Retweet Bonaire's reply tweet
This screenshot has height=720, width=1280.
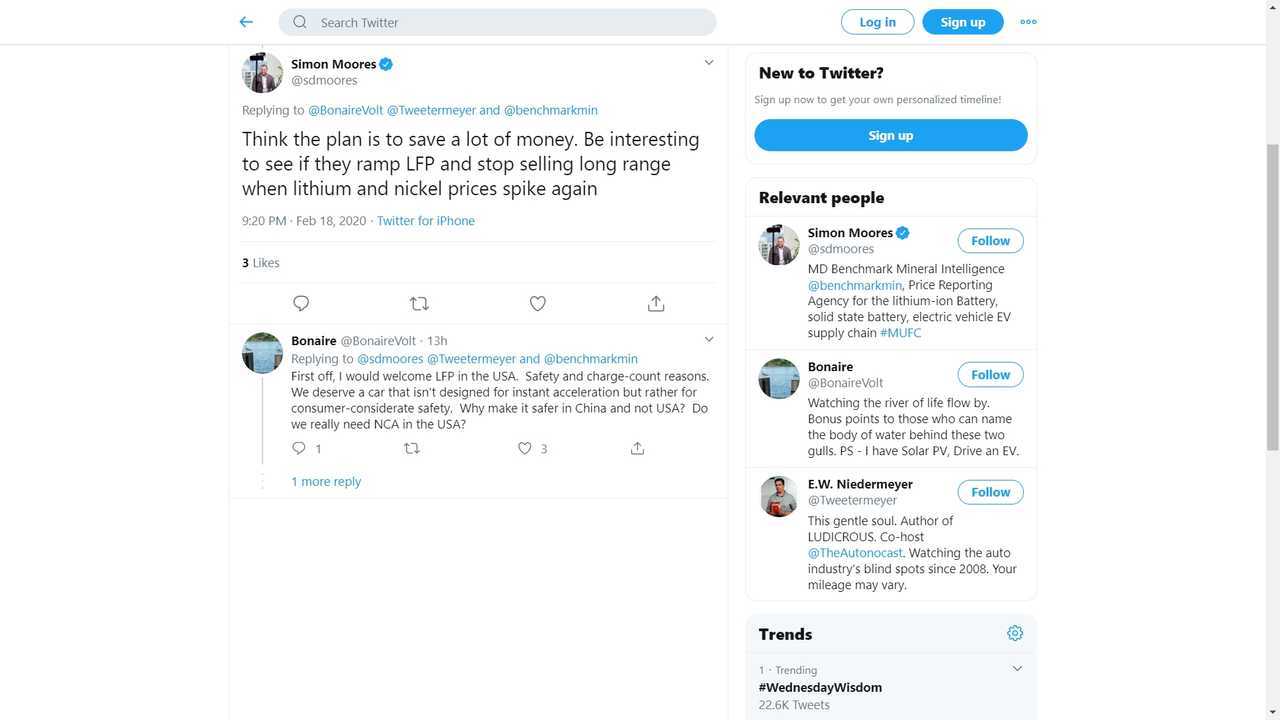pos(411,449)
